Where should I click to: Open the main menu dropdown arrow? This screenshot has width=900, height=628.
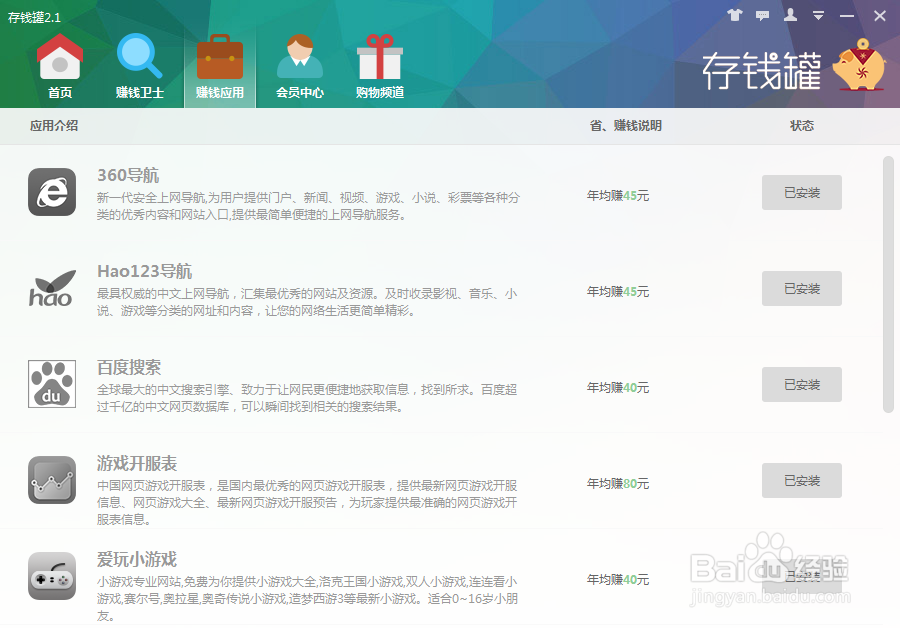[818, 15]
